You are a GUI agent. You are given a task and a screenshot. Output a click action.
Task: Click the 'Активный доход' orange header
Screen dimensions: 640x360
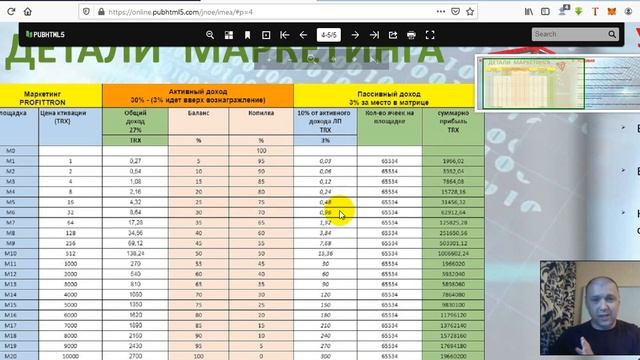click(x=198, y=96)
